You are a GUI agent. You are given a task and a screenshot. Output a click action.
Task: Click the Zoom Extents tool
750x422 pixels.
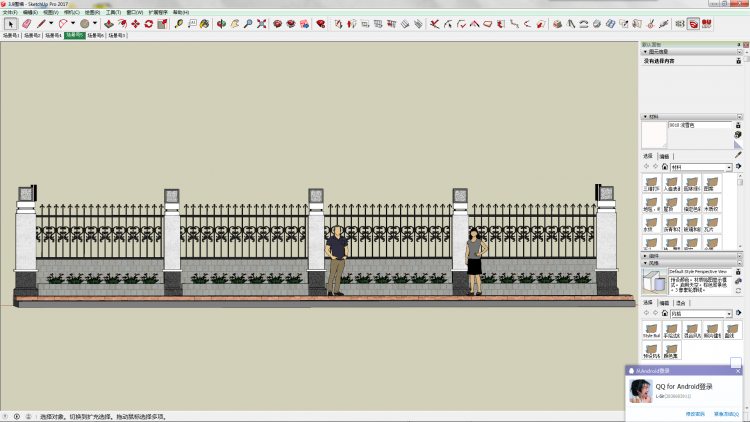(x=261, y=23)
